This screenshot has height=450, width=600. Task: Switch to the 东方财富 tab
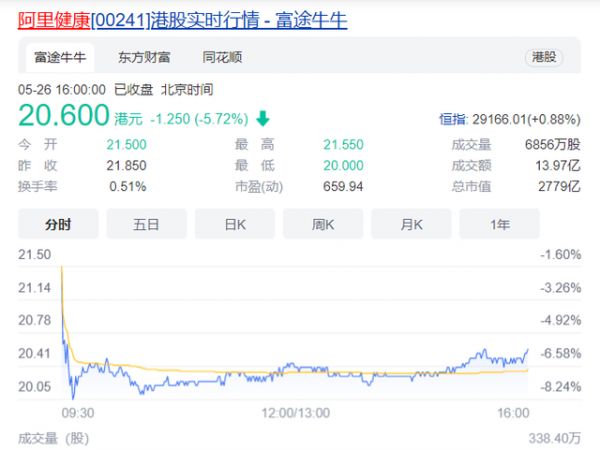[x=144, y=57]
